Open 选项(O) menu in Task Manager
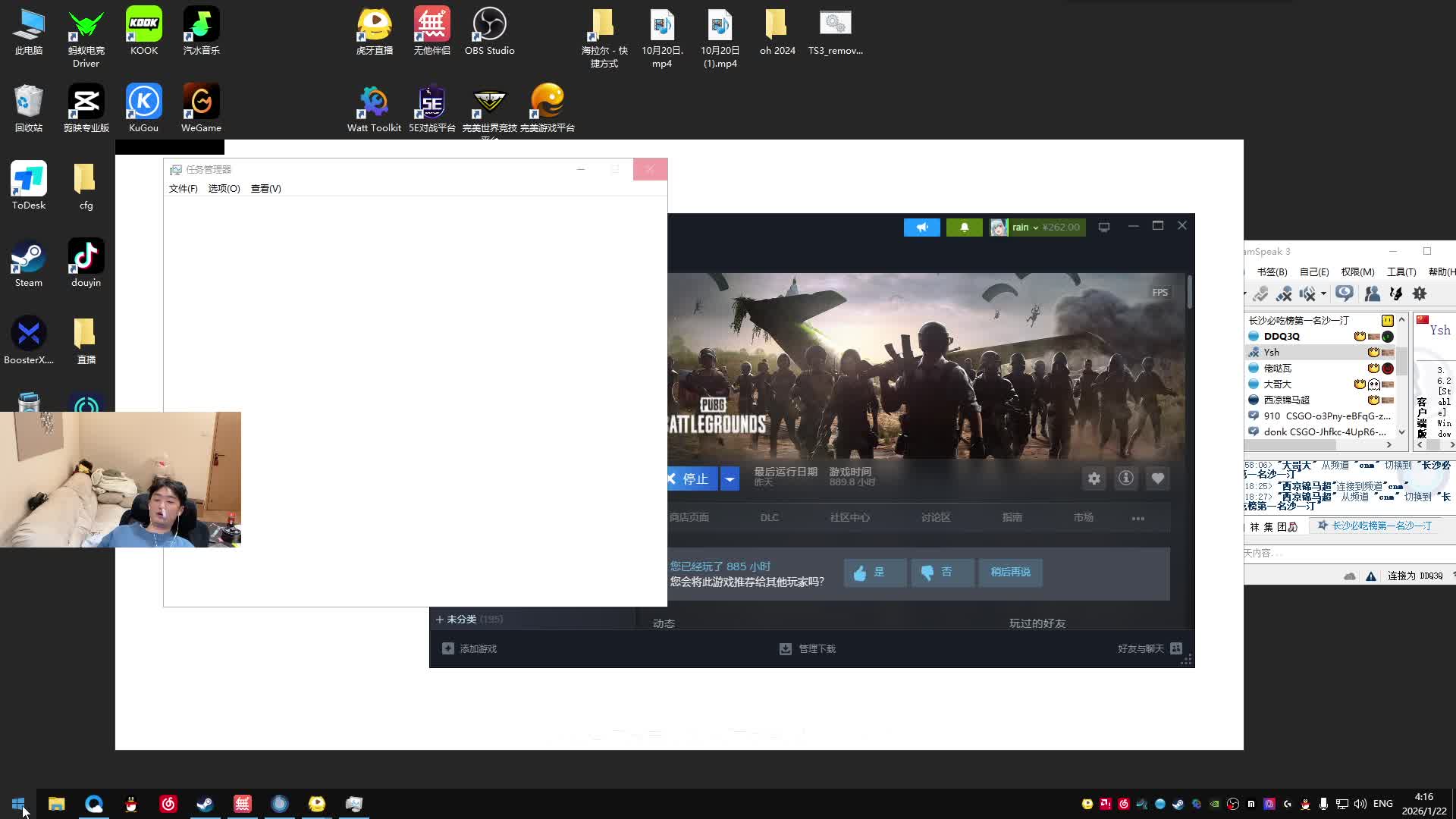1456x819 pixels. coord(224,189)
